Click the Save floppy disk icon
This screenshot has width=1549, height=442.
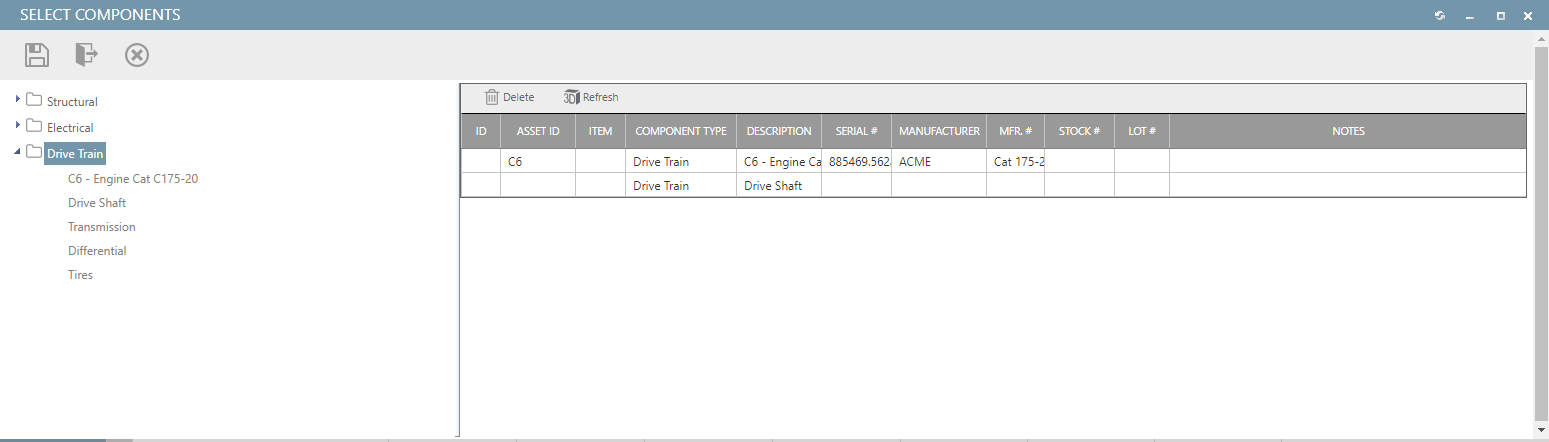37,55
